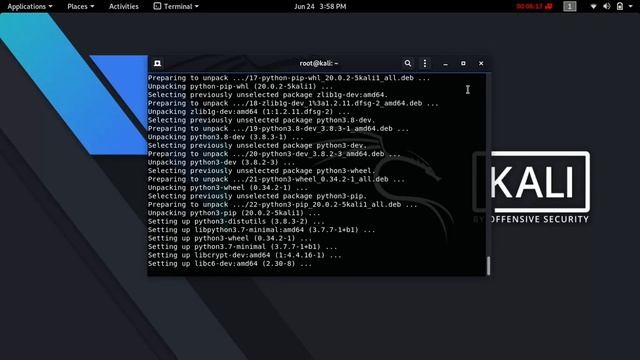Open the terminal three-dot menu
This screenshot has height=360, width=640.
425,63
